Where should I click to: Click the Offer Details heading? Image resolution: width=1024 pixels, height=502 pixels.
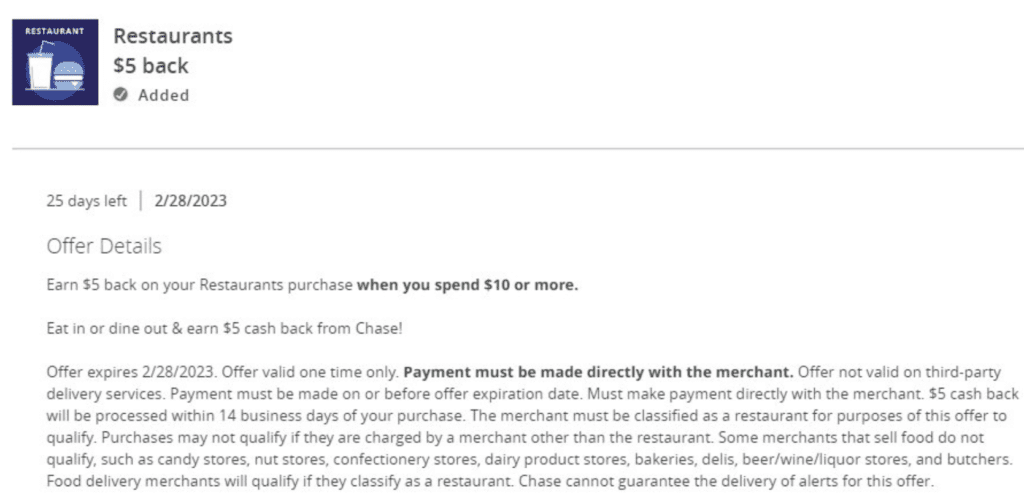tap(104, 246)
